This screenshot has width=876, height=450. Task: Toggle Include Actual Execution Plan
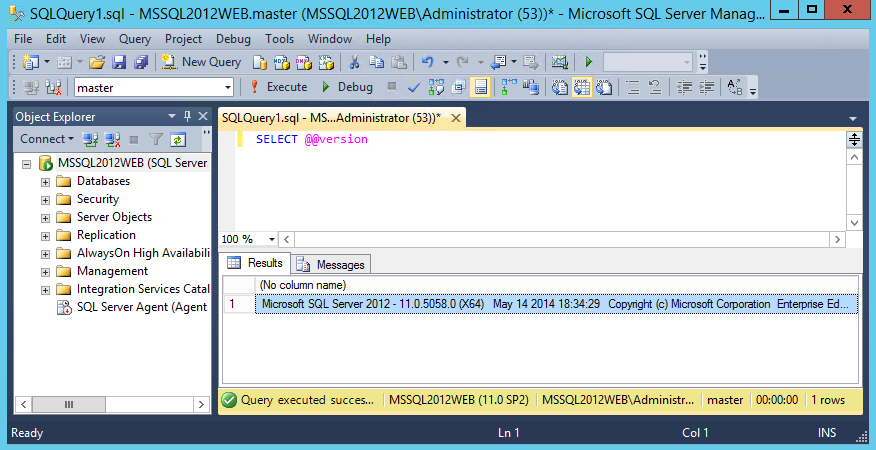click(506, 87)
